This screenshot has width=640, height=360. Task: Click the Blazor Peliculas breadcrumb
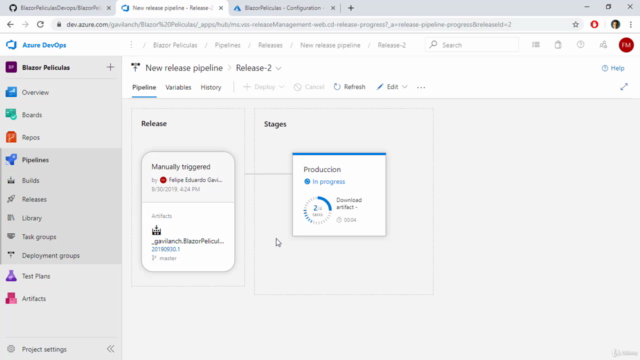click(175, 45)
